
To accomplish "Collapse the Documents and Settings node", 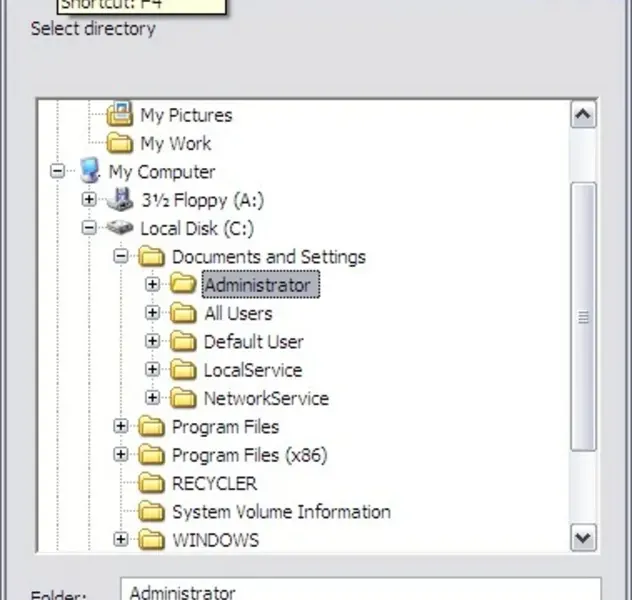I will coord(121,257).
